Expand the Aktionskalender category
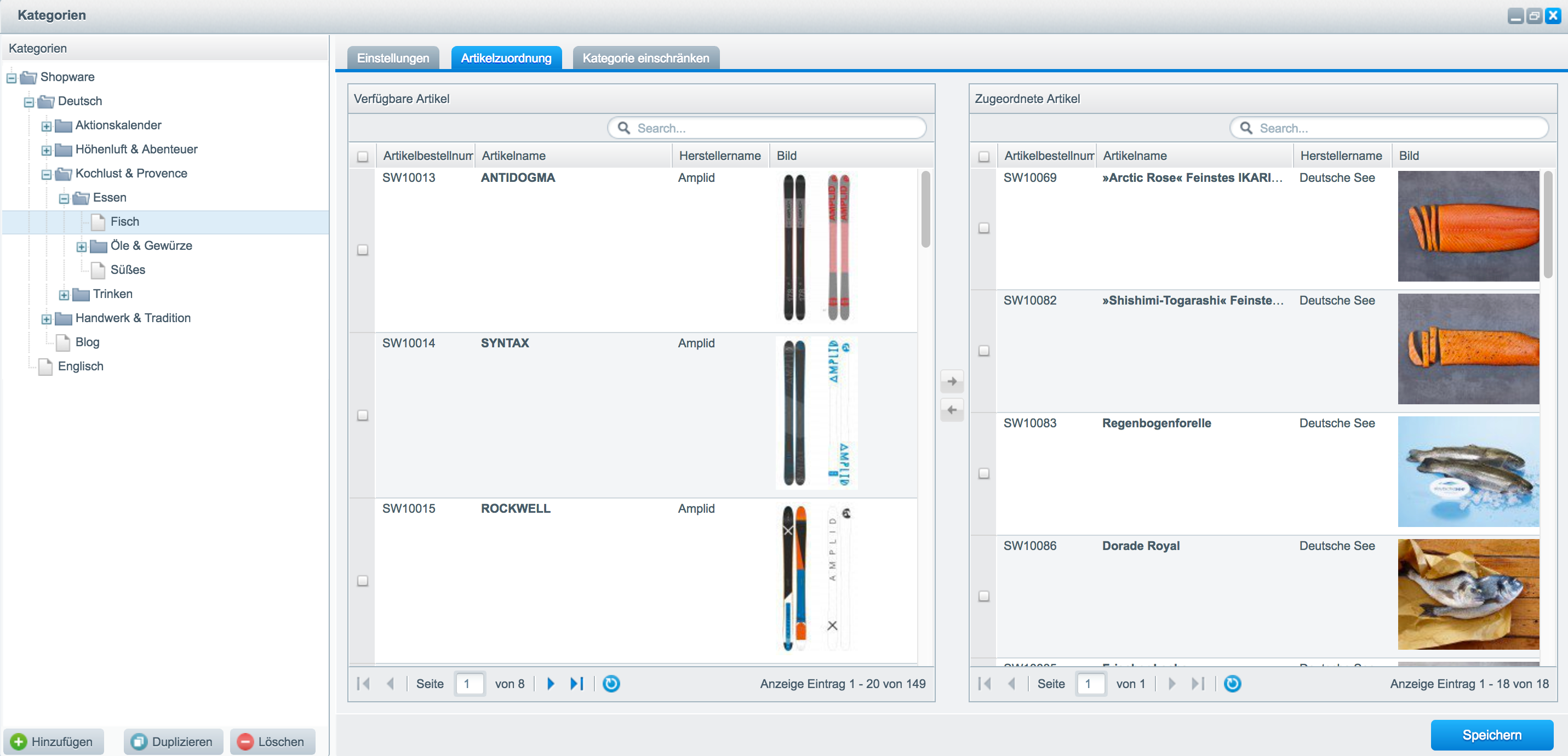 point(46,127)
